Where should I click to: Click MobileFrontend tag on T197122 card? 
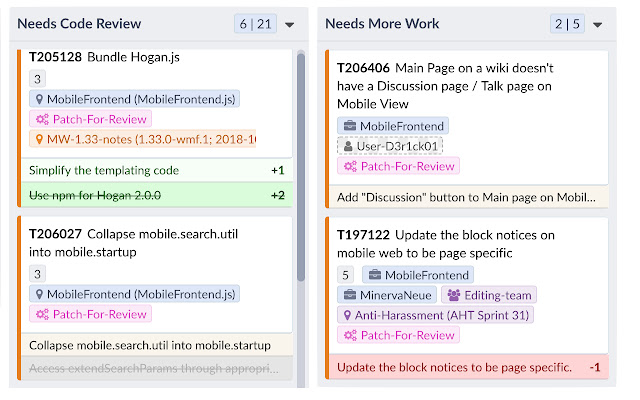coord(418,275)
